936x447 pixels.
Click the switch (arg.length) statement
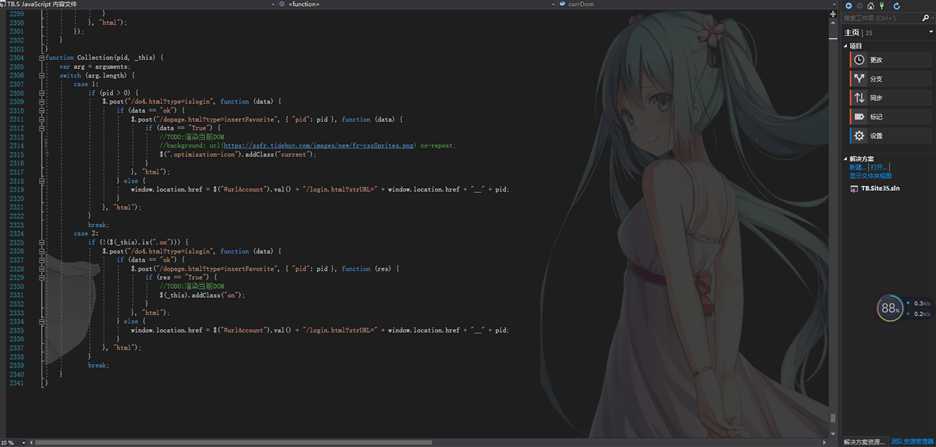tap(97, 76)
